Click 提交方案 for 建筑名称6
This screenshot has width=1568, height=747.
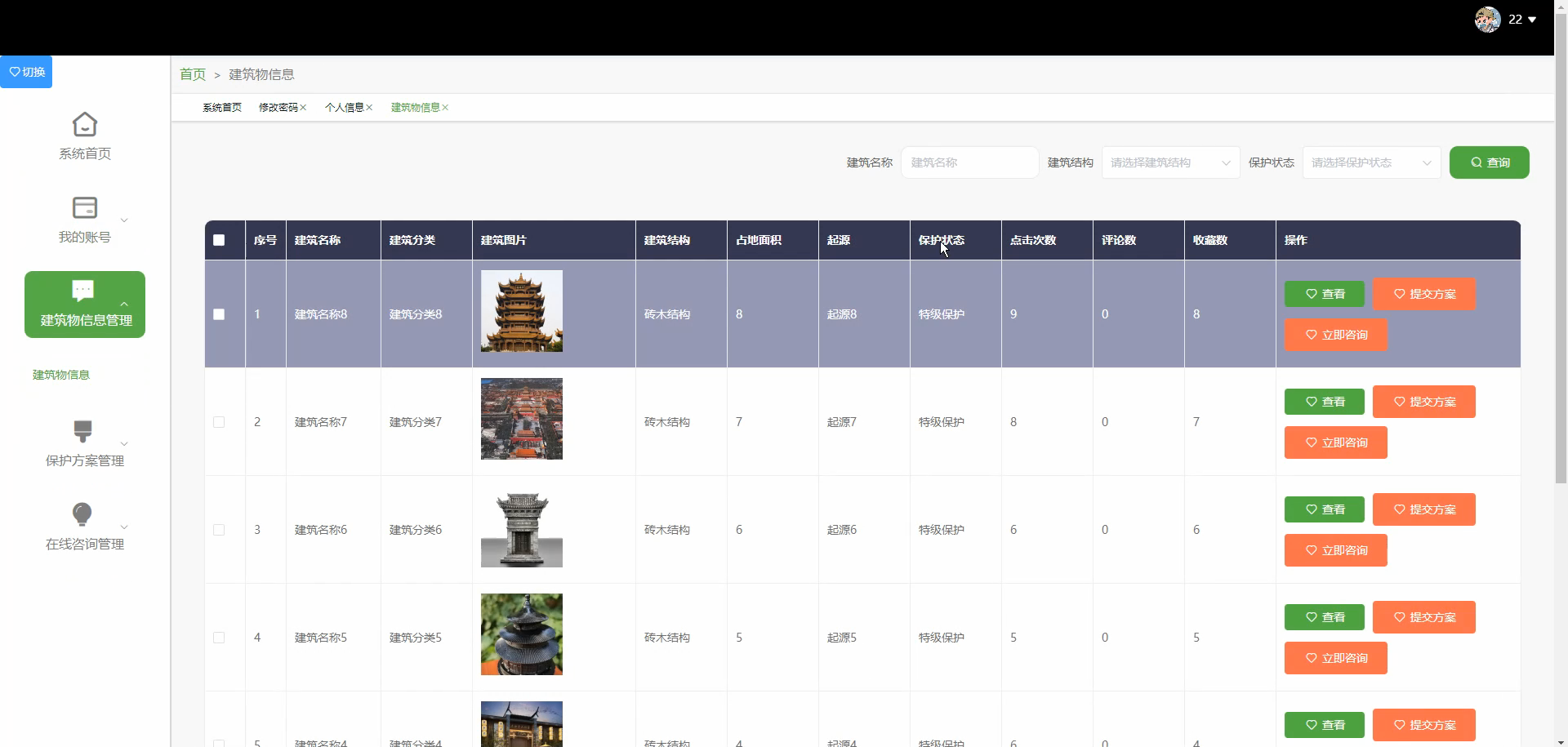coord(1423,509)
